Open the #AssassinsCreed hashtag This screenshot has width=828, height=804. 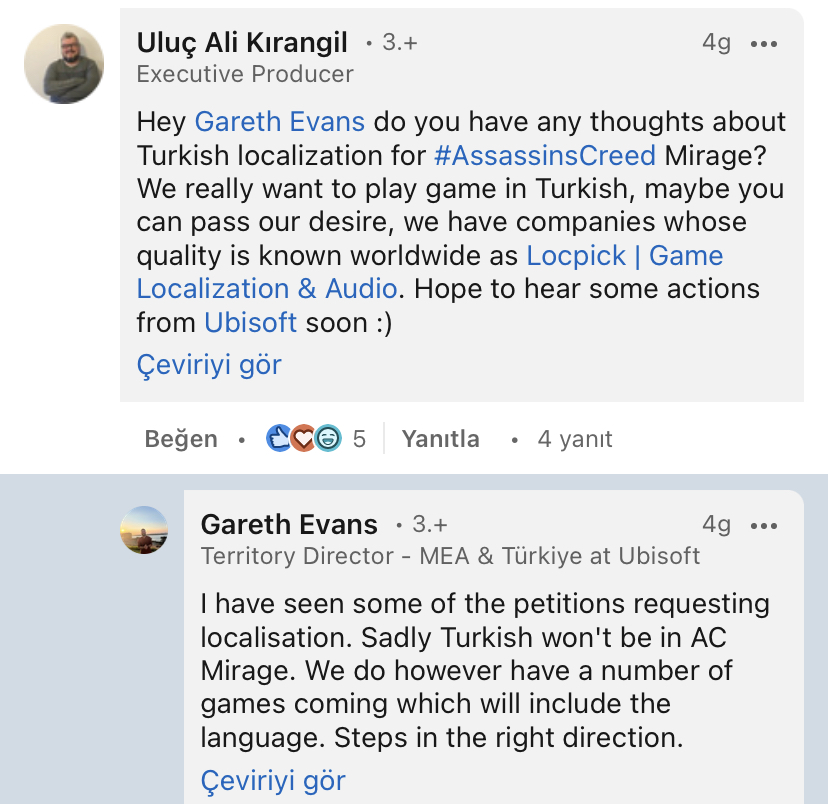tap(545, 156)
